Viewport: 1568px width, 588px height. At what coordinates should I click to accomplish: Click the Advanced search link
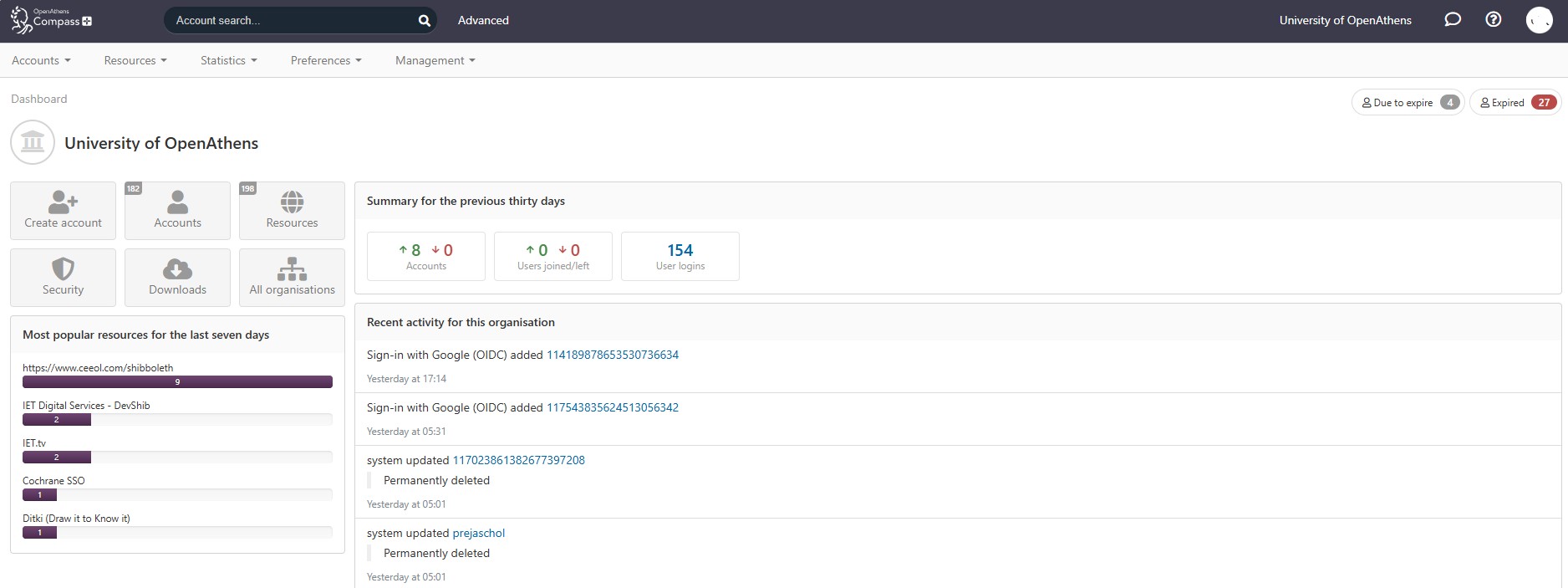[483, 20]
